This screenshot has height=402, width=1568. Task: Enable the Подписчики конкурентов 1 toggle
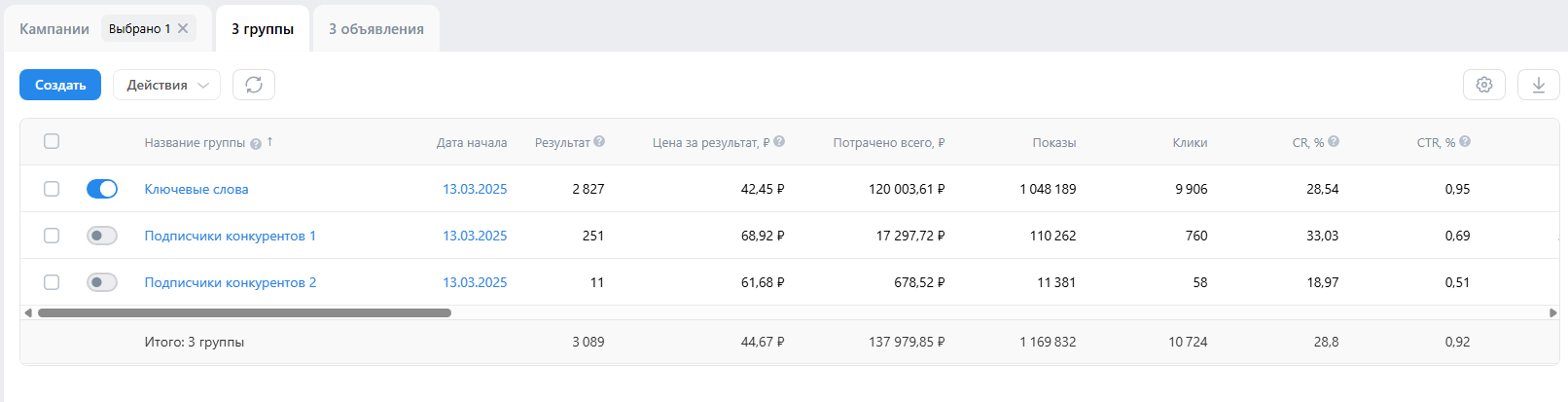(102, 236)
